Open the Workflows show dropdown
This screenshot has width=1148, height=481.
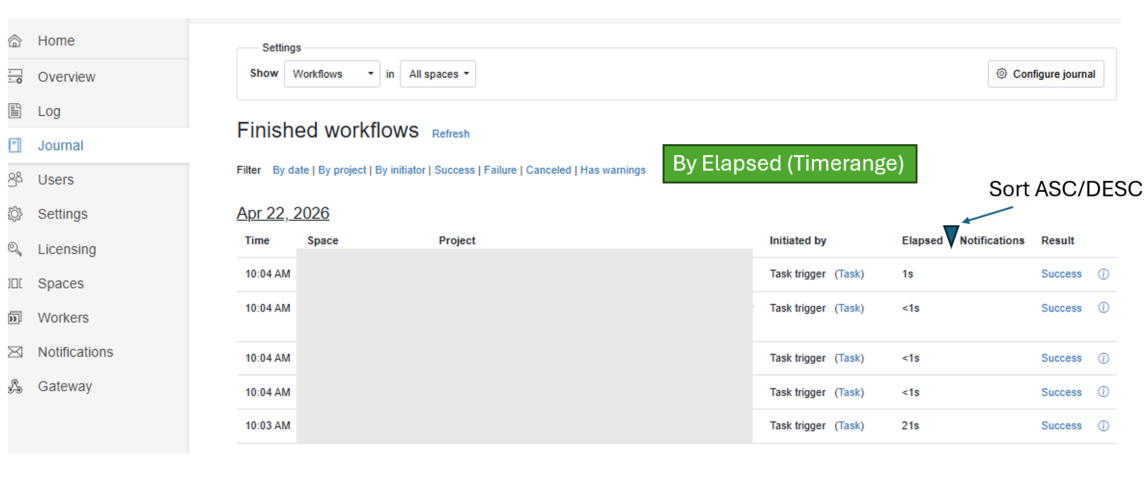331,74
